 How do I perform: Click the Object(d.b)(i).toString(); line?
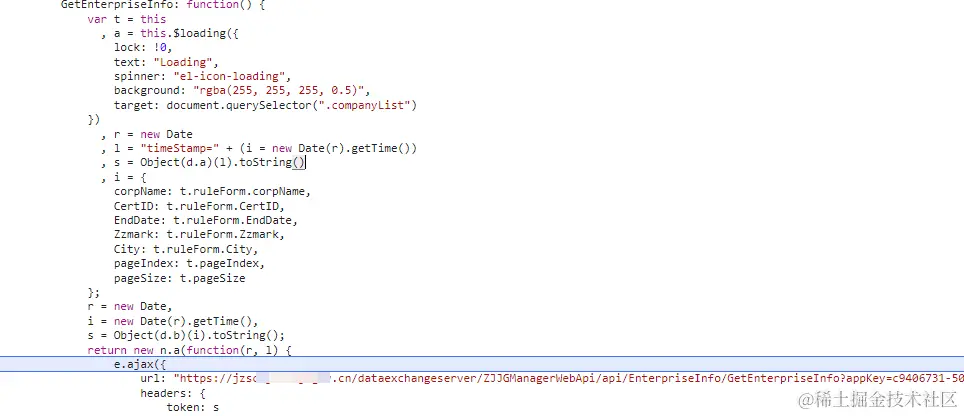point(186,336)
